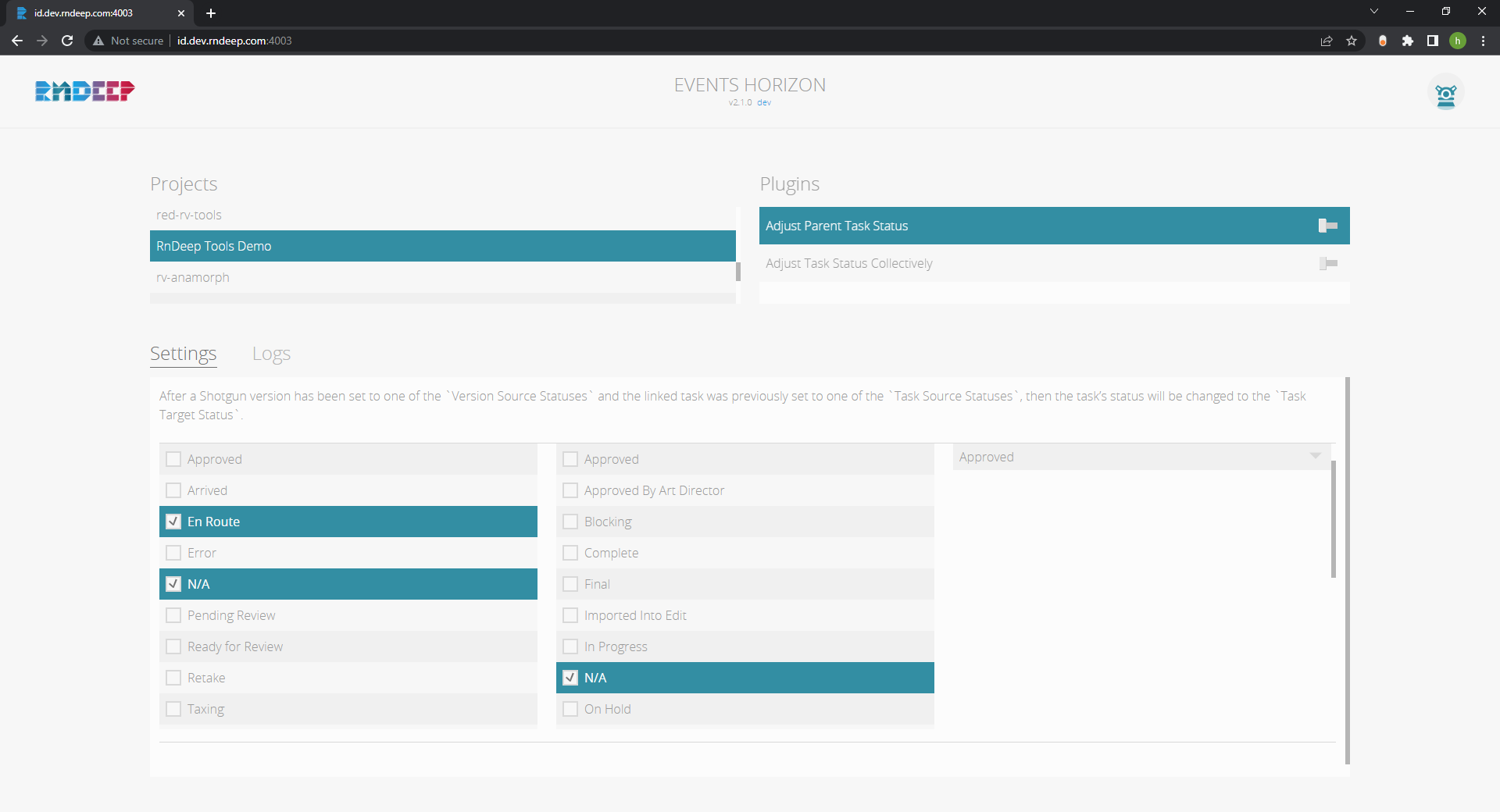The image size is (1500, 812).
Task: Toggle the Adjust Parent Task Status switch
Action: click(1327, 226)
